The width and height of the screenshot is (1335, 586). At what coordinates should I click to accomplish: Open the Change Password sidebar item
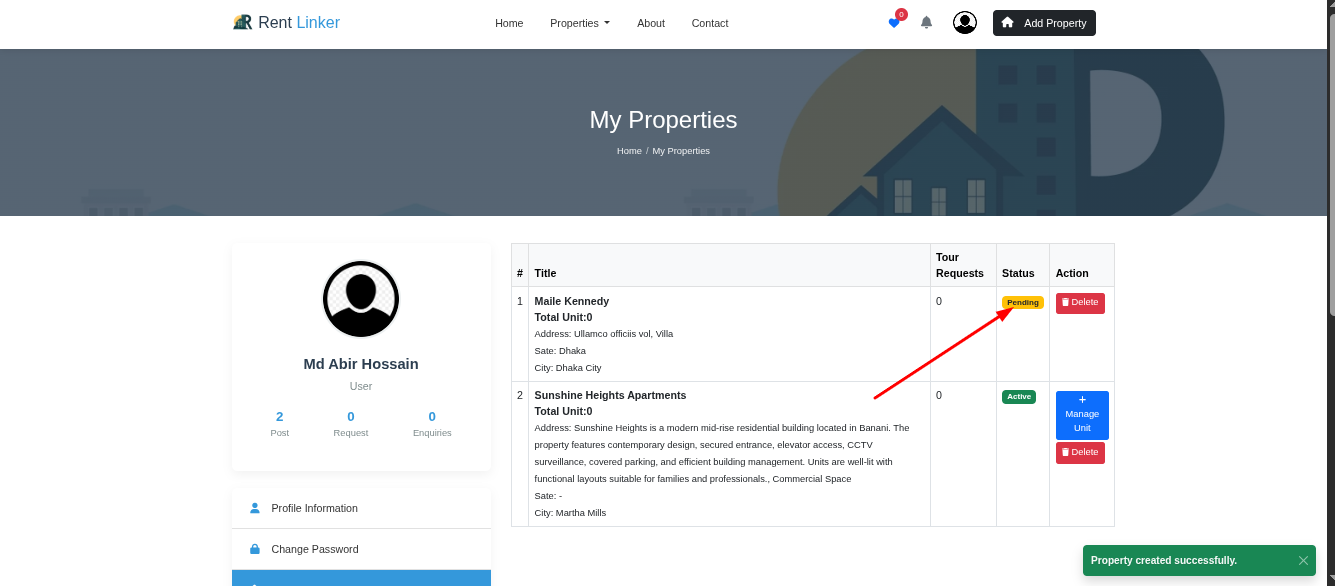click(x=314, y=549)
